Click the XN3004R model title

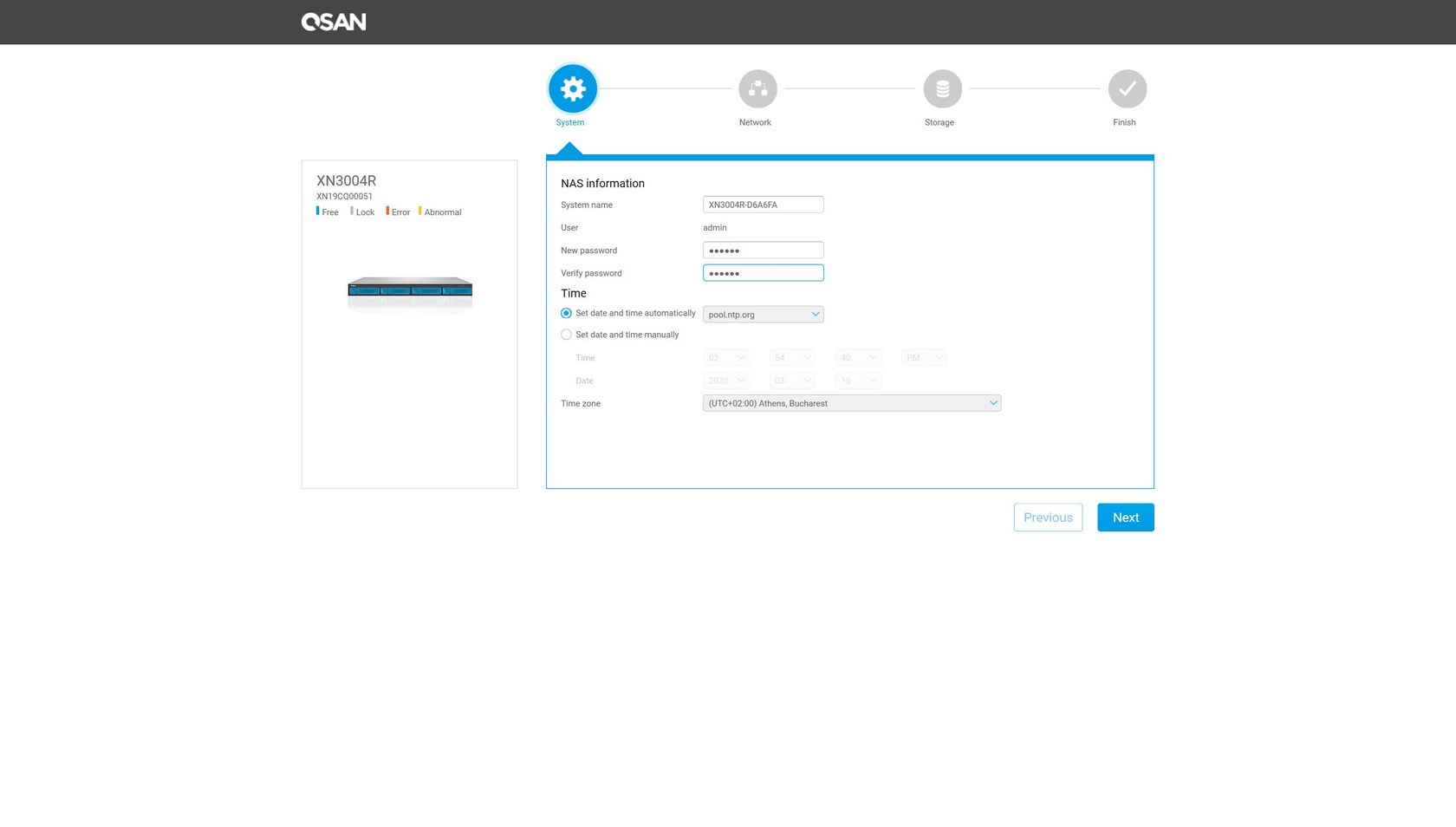346,180
